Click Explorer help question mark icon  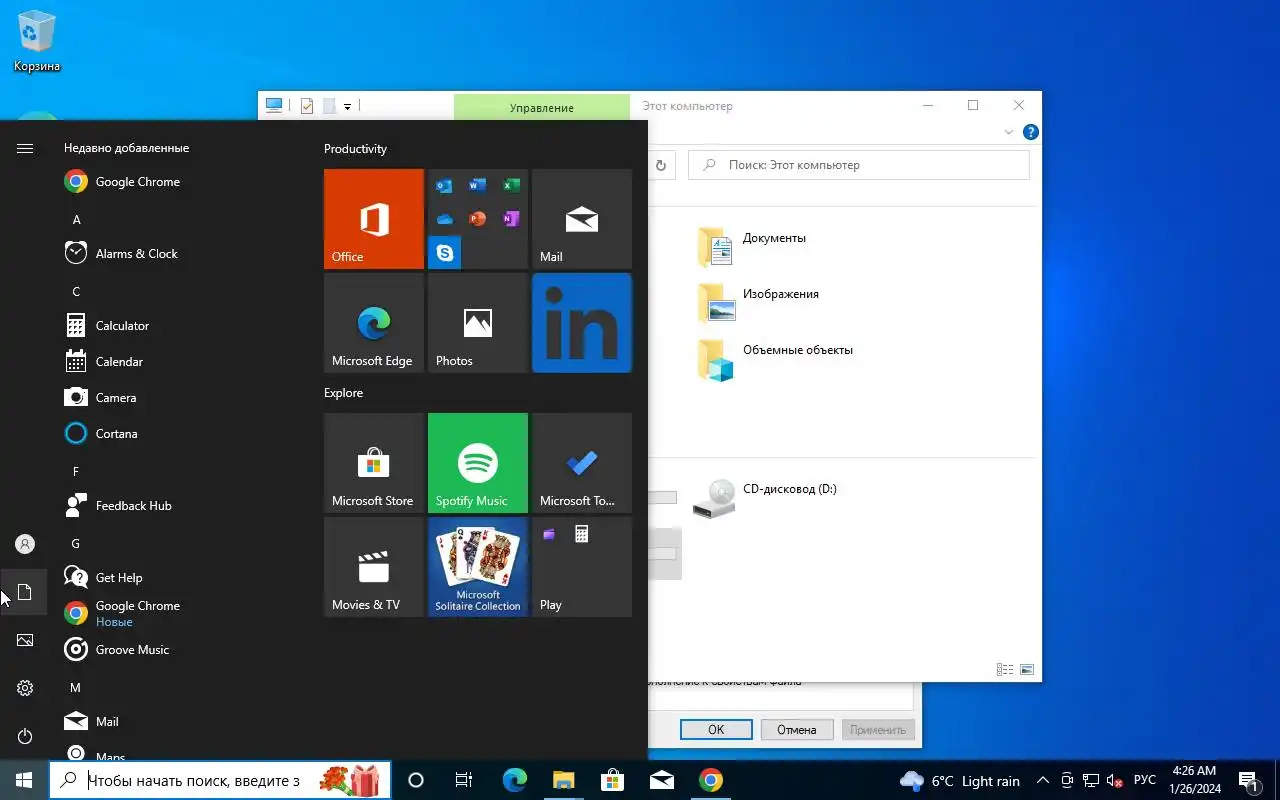[1031, 132]
